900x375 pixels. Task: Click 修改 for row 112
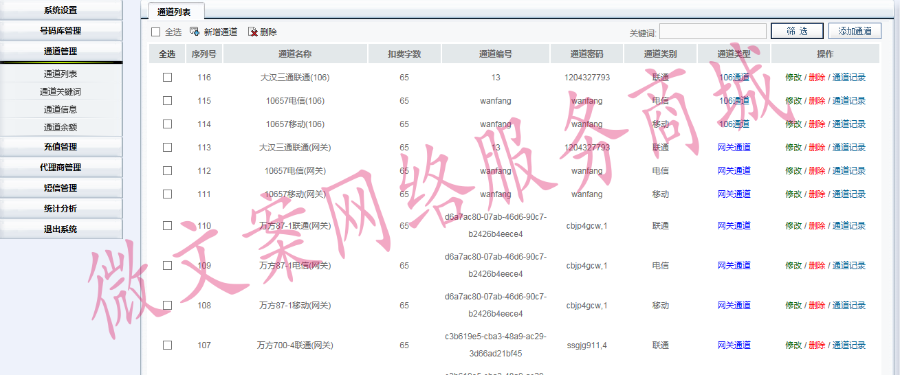point(793,171)
